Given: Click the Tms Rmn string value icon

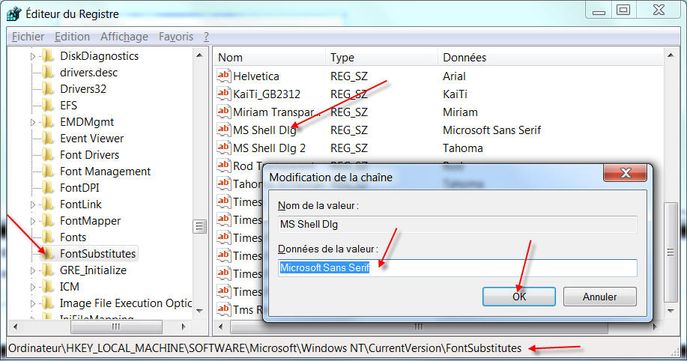Looking at the screenshot, I should (223, 309).
